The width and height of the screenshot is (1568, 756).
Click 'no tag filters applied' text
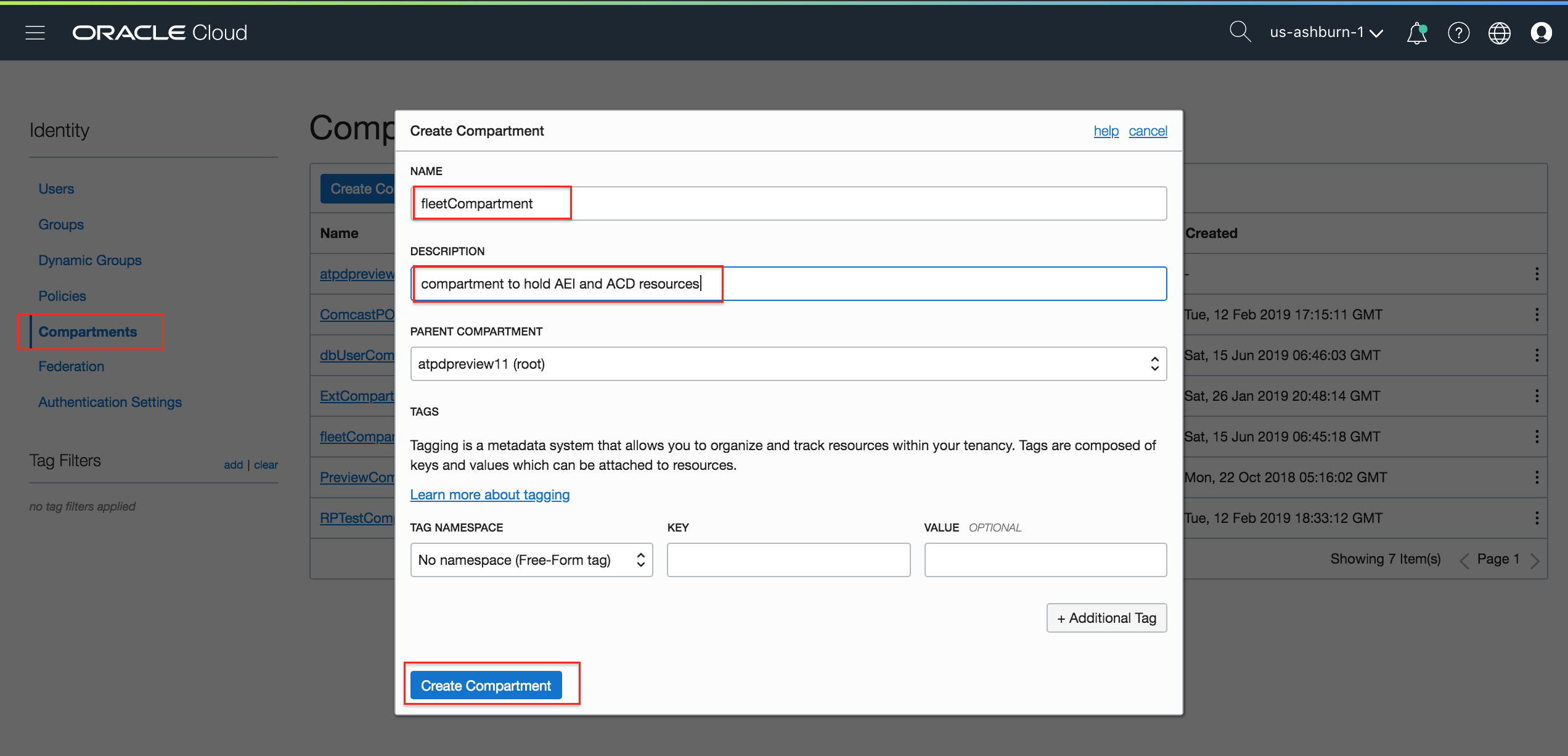click(83, 506)
